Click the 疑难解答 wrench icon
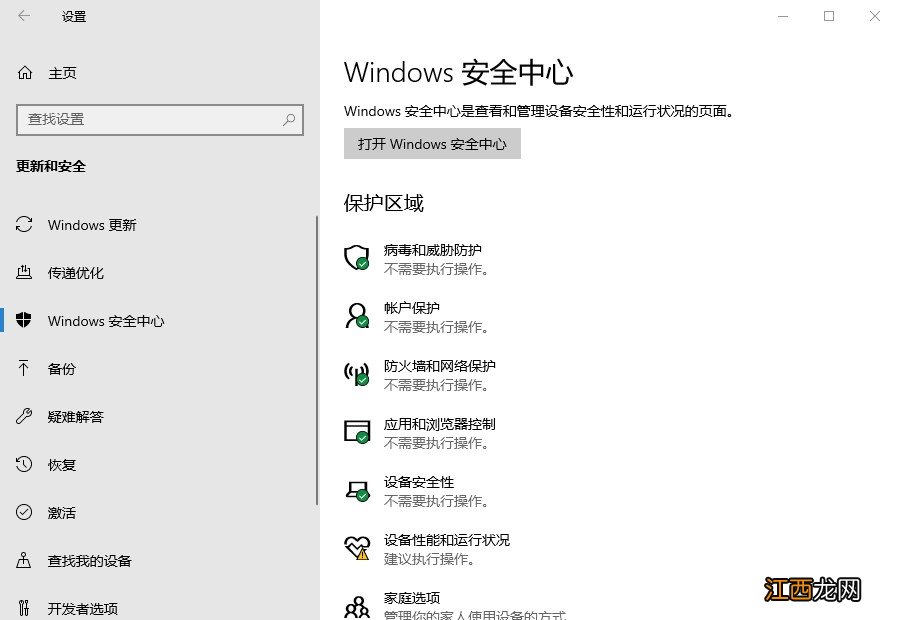The width and height of the screenshot is (898, 620). [23, 416]
